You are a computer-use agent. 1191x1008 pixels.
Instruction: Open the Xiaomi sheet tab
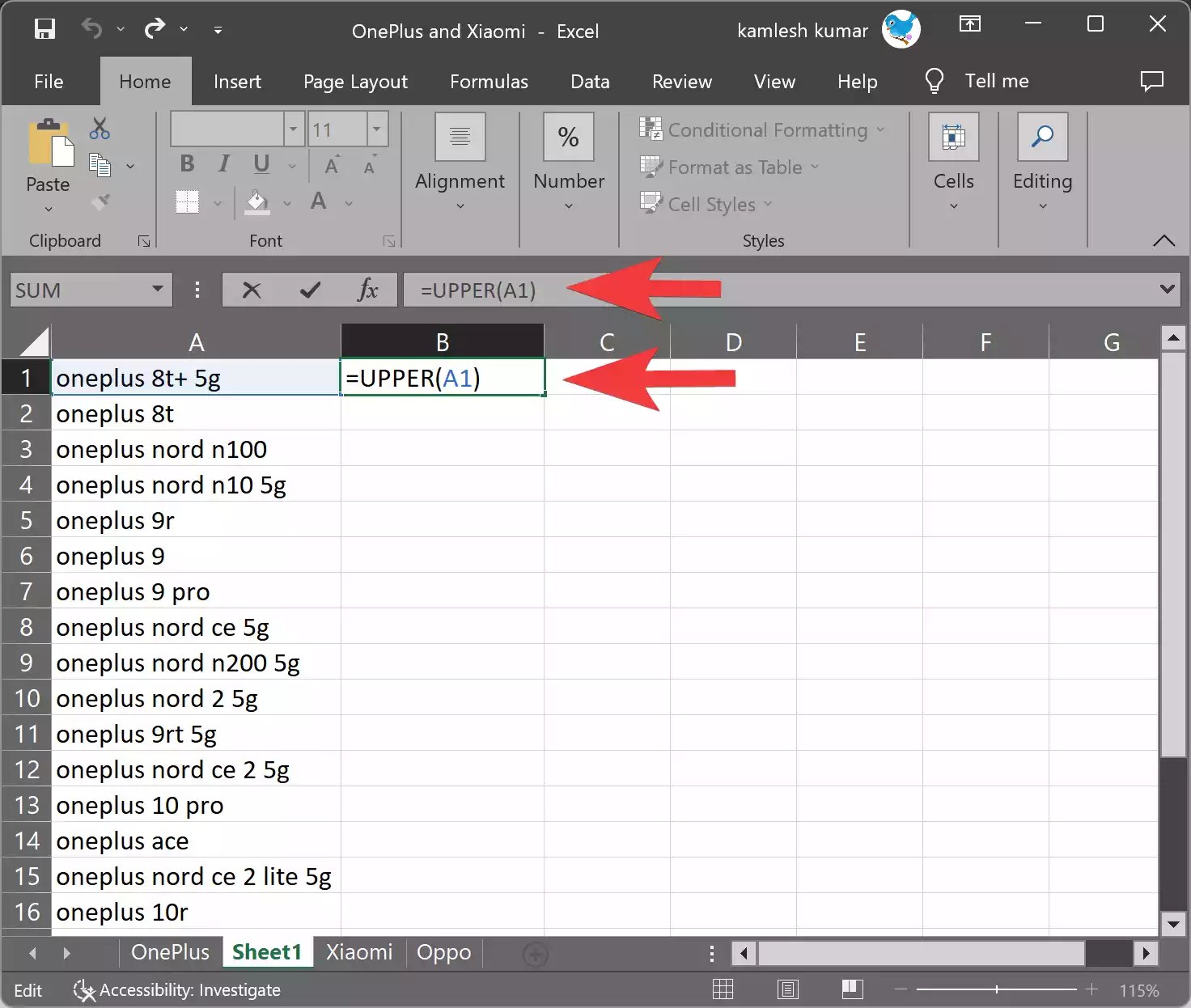point(359,952)
